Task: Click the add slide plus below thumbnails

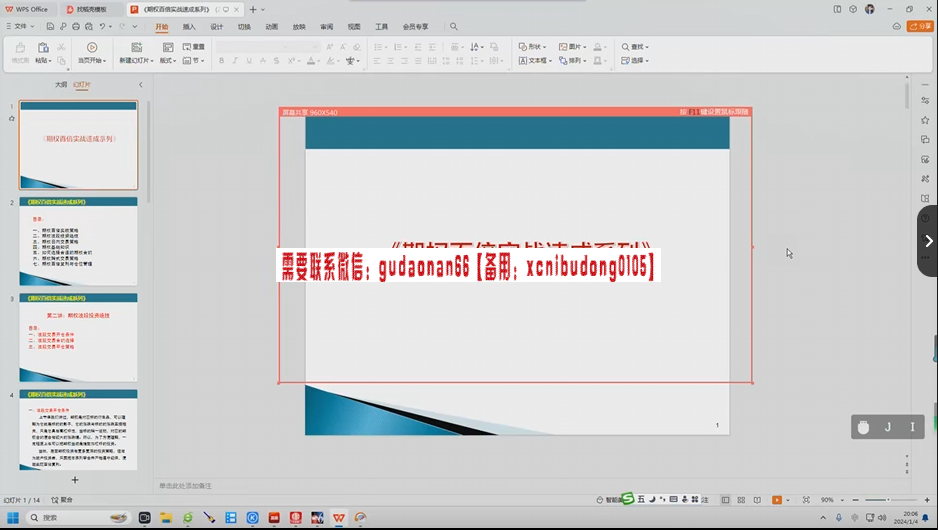Action: [74, 480]
